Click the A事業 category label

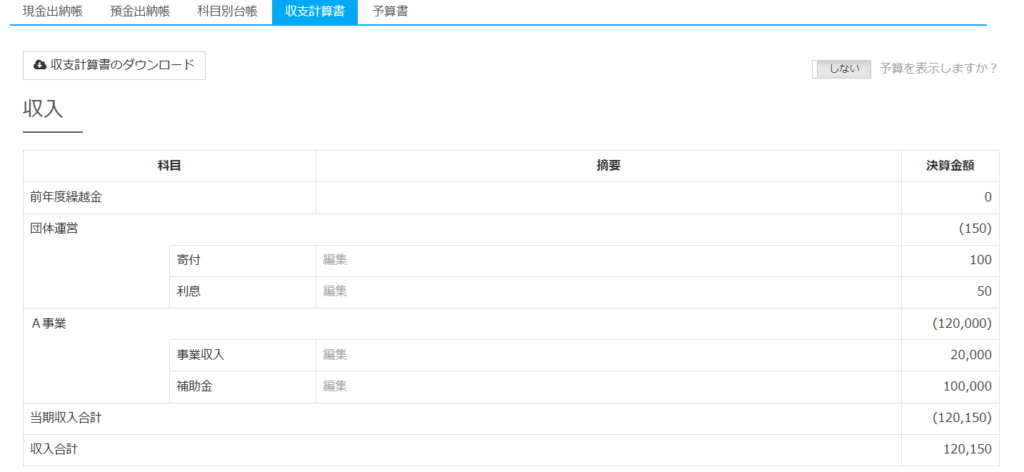point(48,324)
